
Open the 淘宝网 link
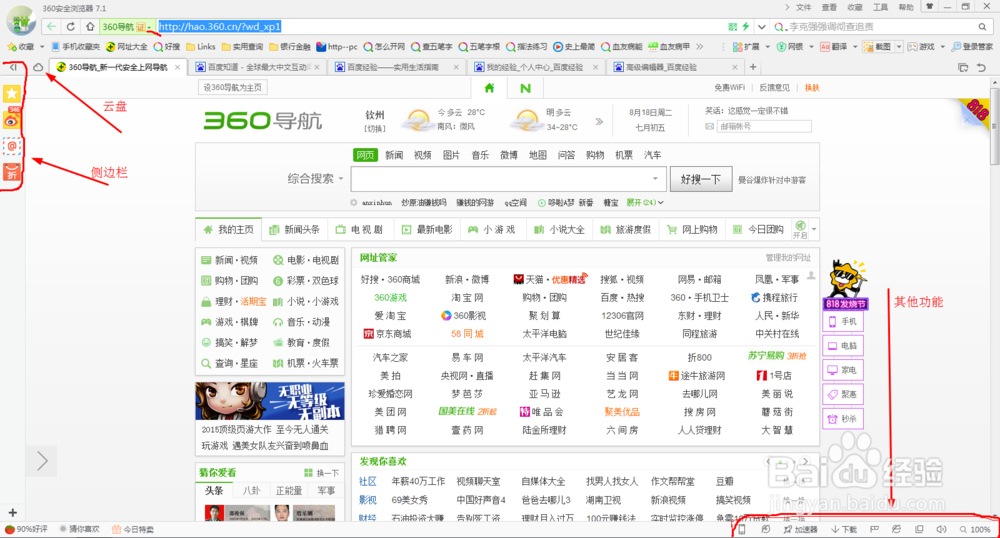pos(467,298)
